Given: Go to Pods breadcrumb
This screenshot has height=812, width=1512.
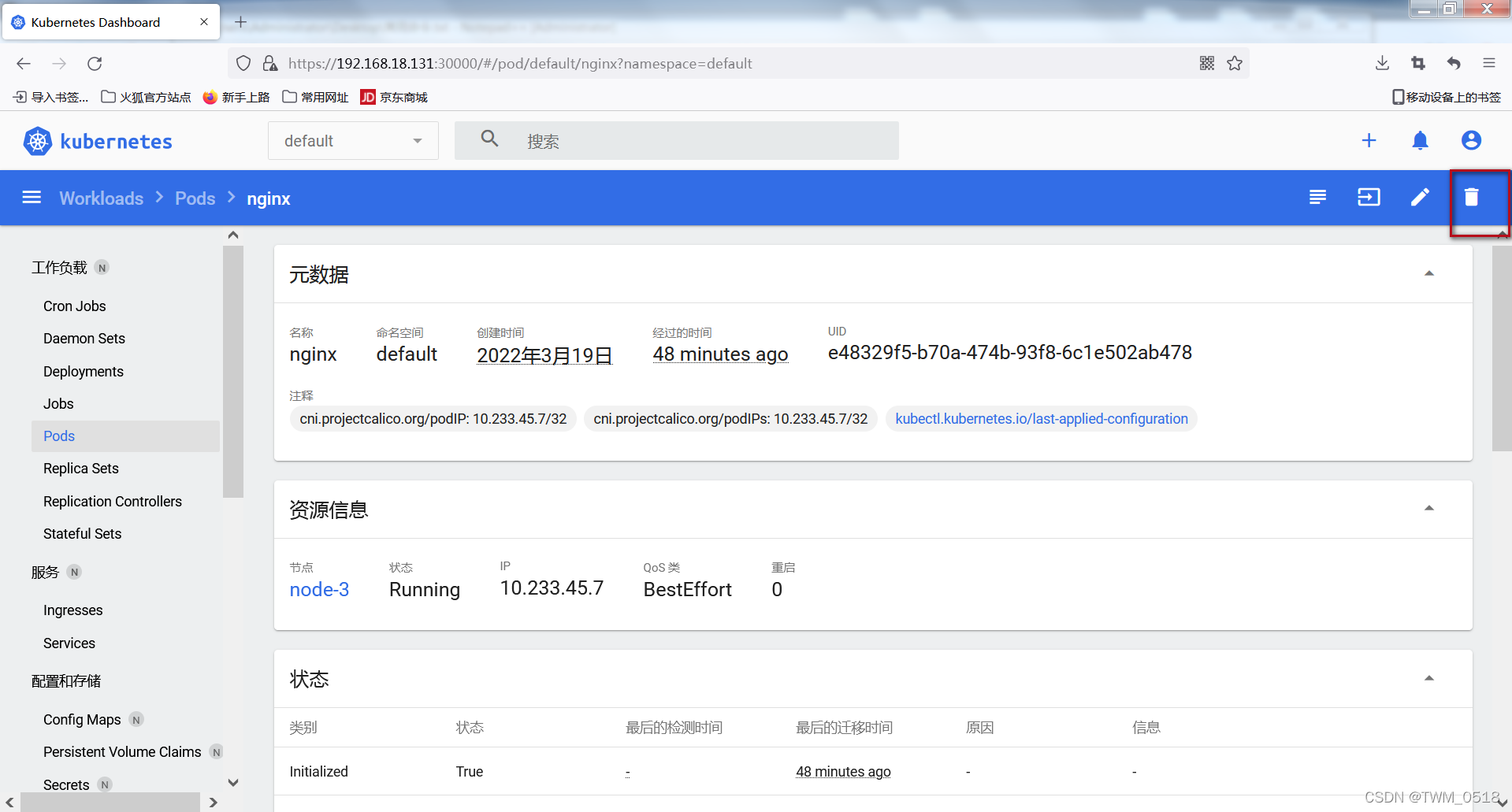Looking at the screenshot, I should [195, 198].
